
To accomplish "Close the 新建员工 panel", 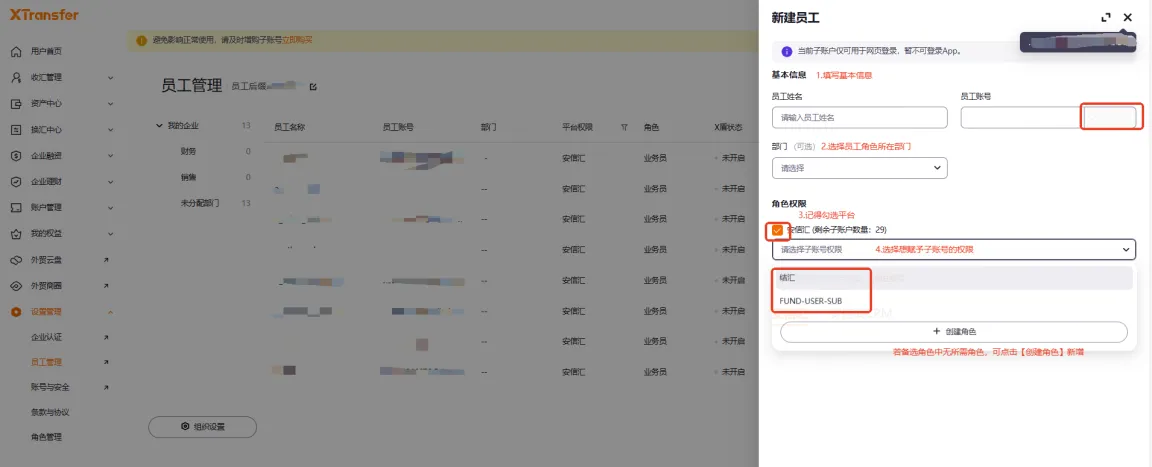I will coord(1128,18).
